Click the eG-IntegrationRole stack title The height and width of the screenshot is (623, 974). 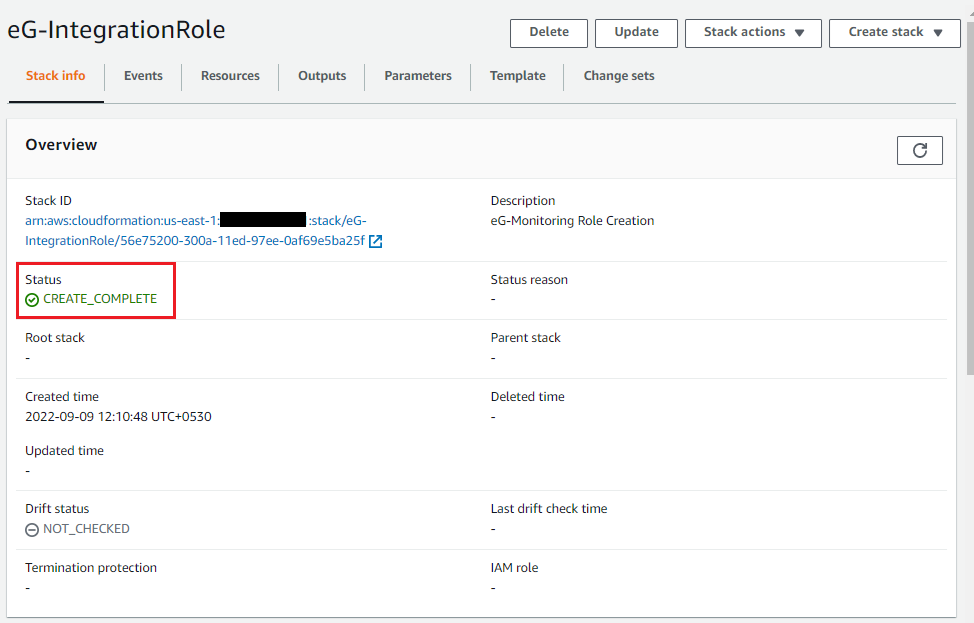[x=116, y=30]
